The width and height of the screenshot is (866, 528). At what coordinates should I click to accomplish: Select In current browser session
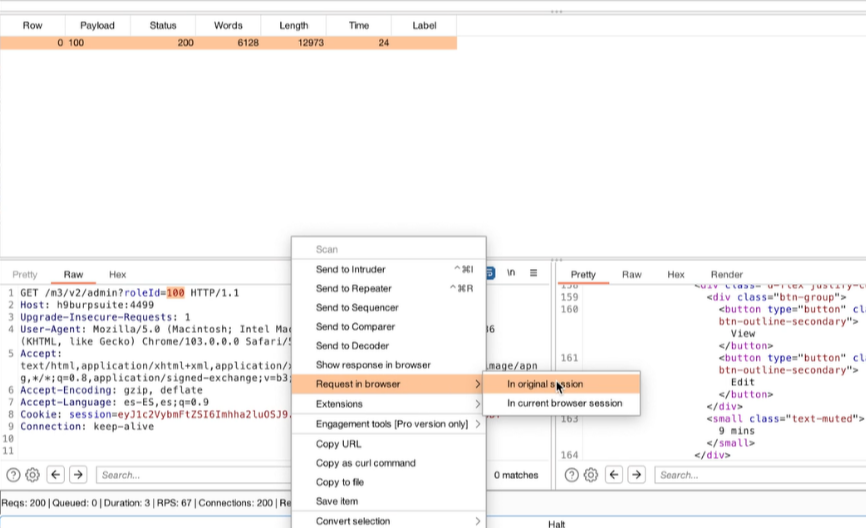click(x=562, y=403)
